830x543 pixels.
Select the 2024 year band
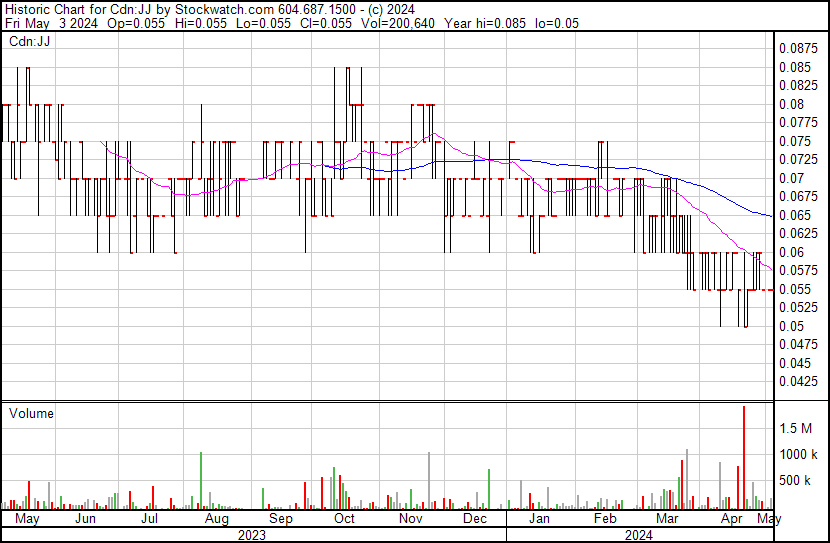639,535
